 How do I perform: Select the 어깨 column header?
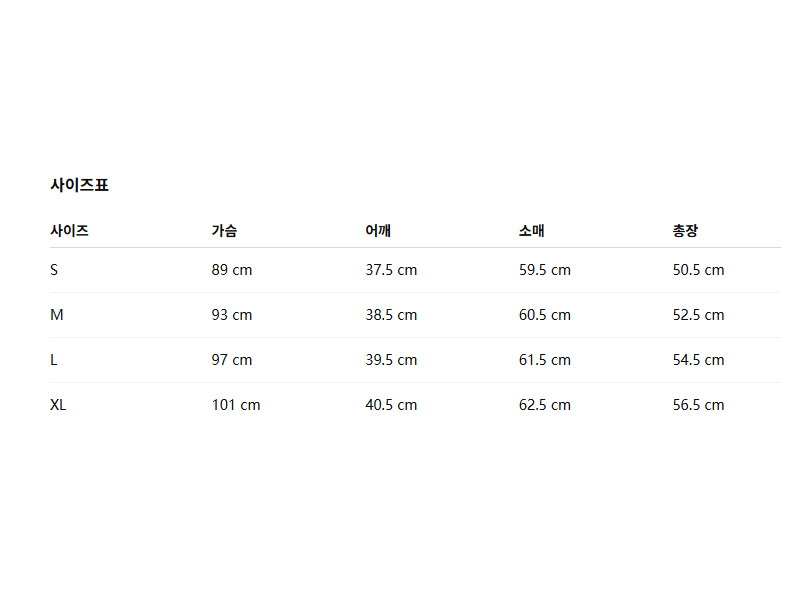click(378, 231)
